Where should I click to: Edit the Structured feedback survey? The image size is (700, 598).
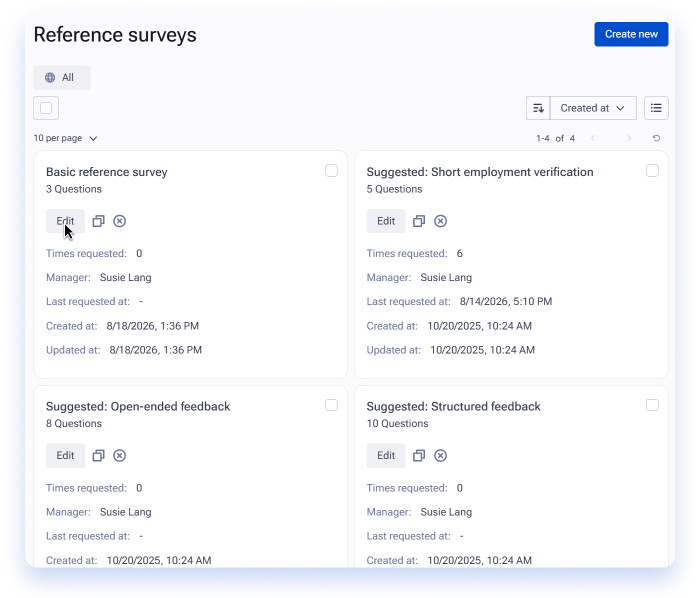pos(386,456)
